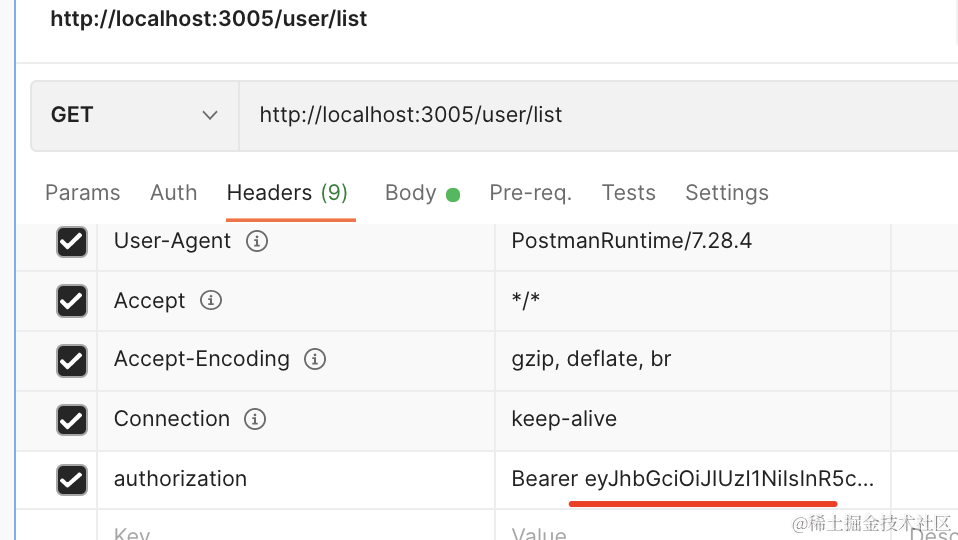
Task: Switch to the Body tab
Action: coord(422,193)
